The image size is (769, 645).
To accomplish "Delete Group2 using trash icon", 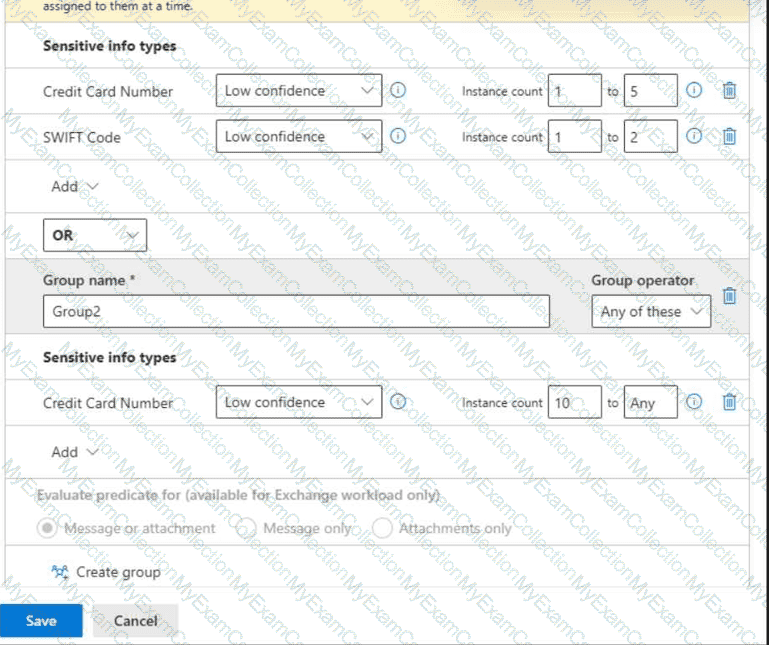I will [729, 295].
